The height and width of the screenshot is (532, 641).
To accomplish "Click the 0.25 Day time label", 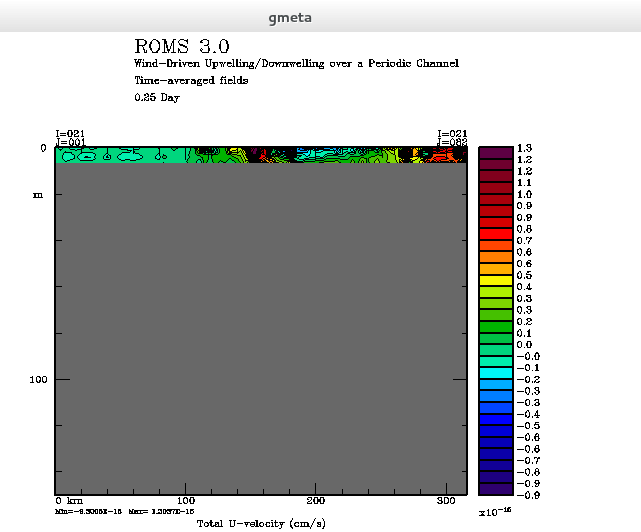I will [157, 97].
